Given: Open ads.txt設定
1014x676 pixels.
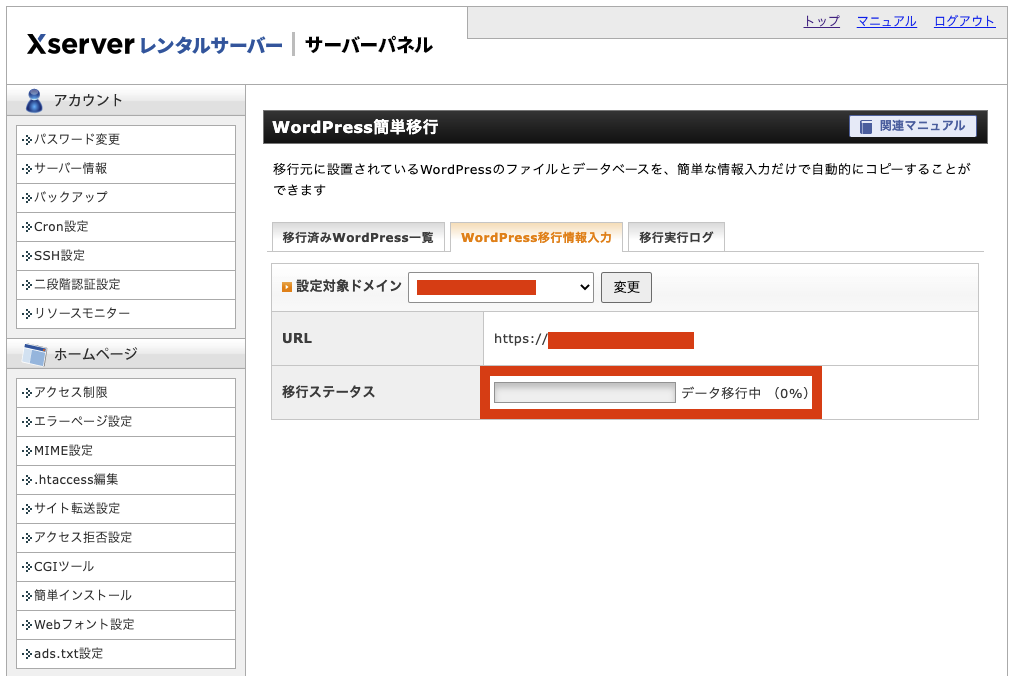Looking at the screenshot, I should click(x=126, y=654).
